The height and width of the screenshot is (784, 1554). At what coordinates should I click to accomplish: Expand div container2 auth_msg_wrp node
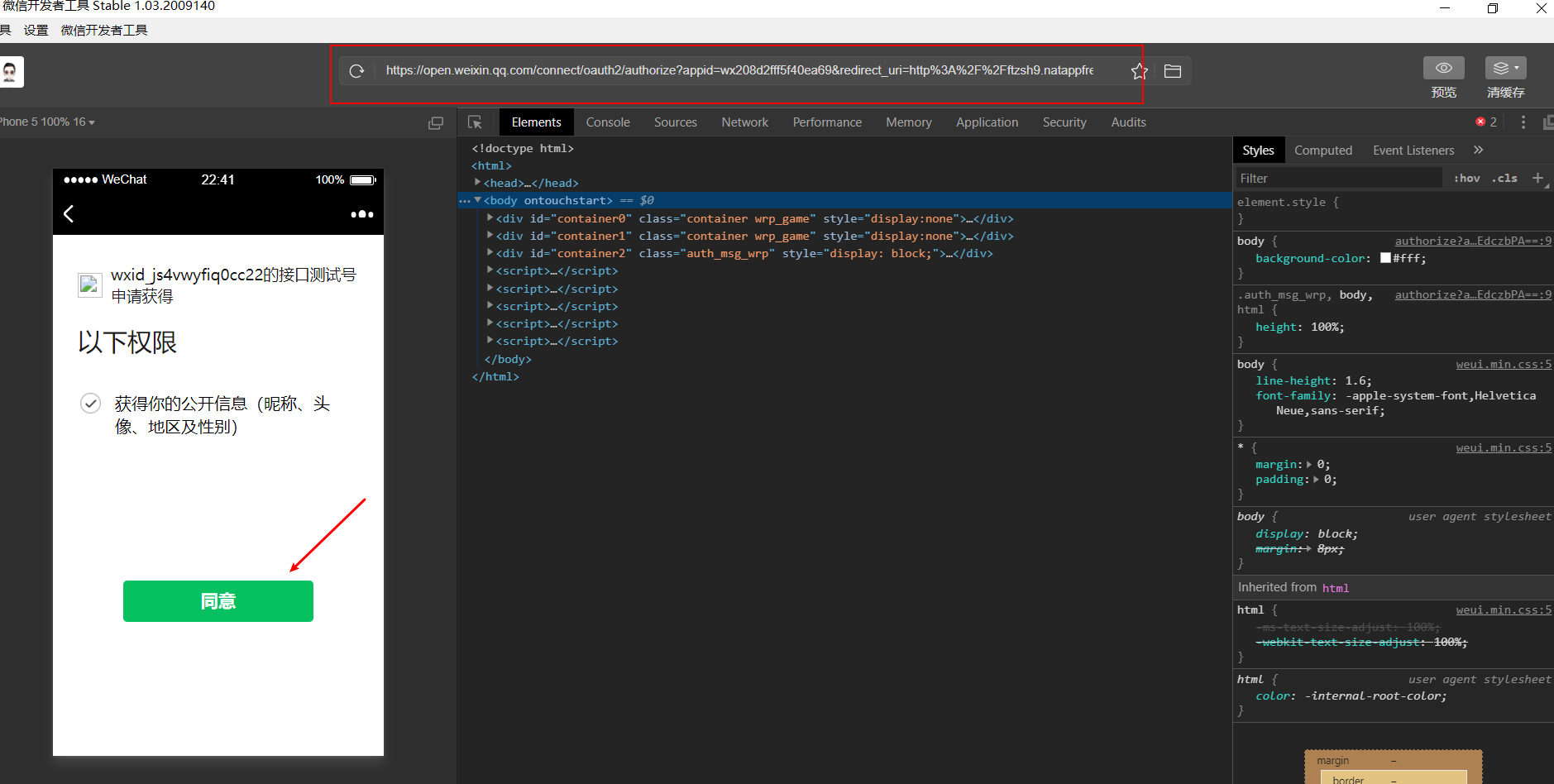[x=490, y=252]
